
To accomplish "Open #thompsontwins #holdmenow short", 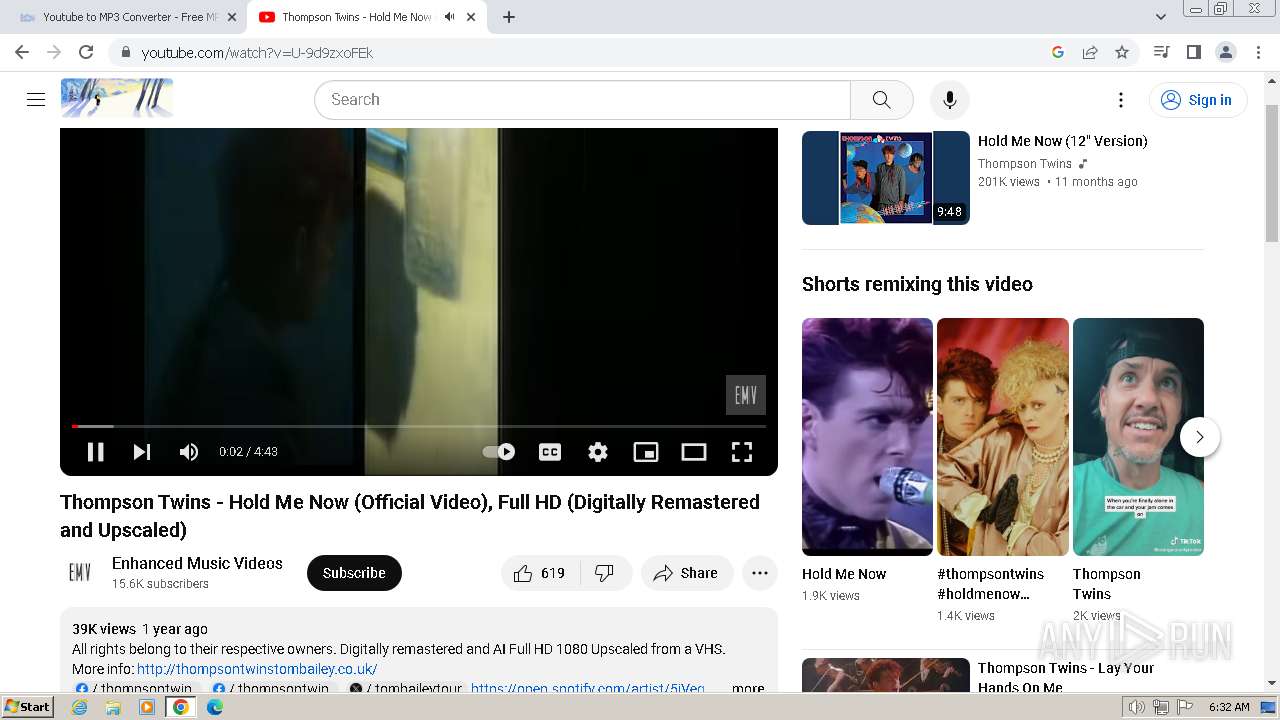I will [x=1003, y=437].
